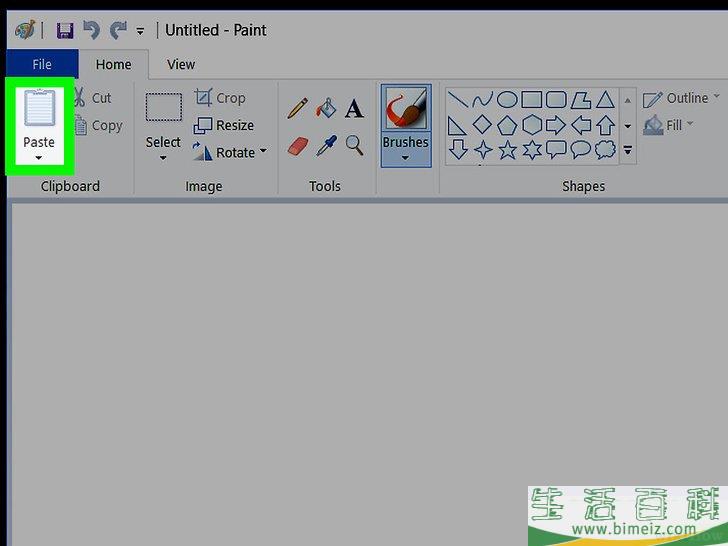Image resolution: width=728 pixels, height=546 pixels.
Task: Open the shape Fill dropdown
Action: (668, 125)
